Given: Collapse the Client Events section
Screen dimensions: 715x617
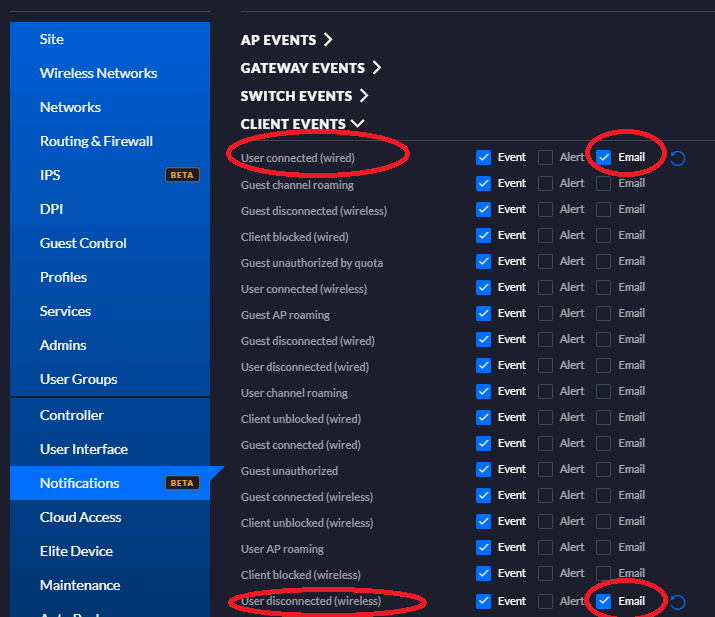Looking at the screenshot, I should [x=303, y=124].
